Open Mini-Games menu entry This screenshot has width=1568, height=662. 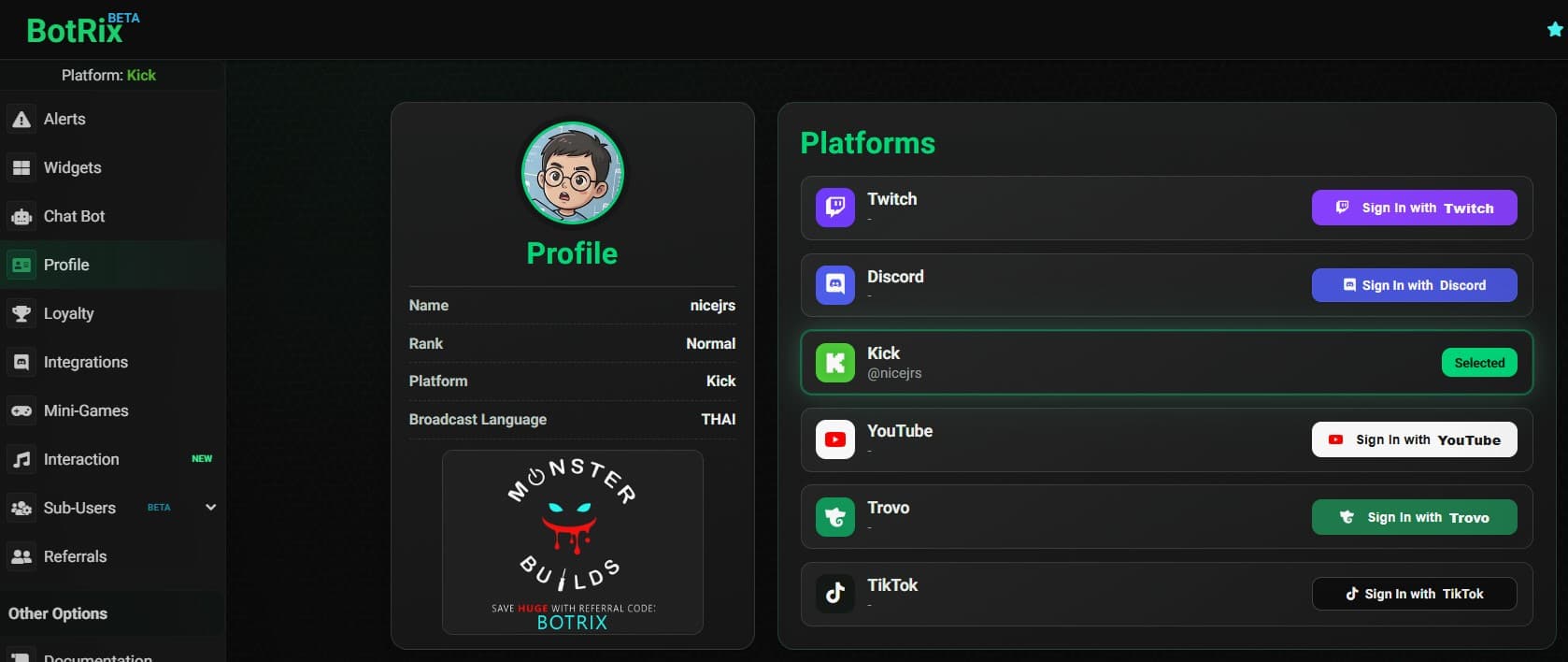[112, 411]
